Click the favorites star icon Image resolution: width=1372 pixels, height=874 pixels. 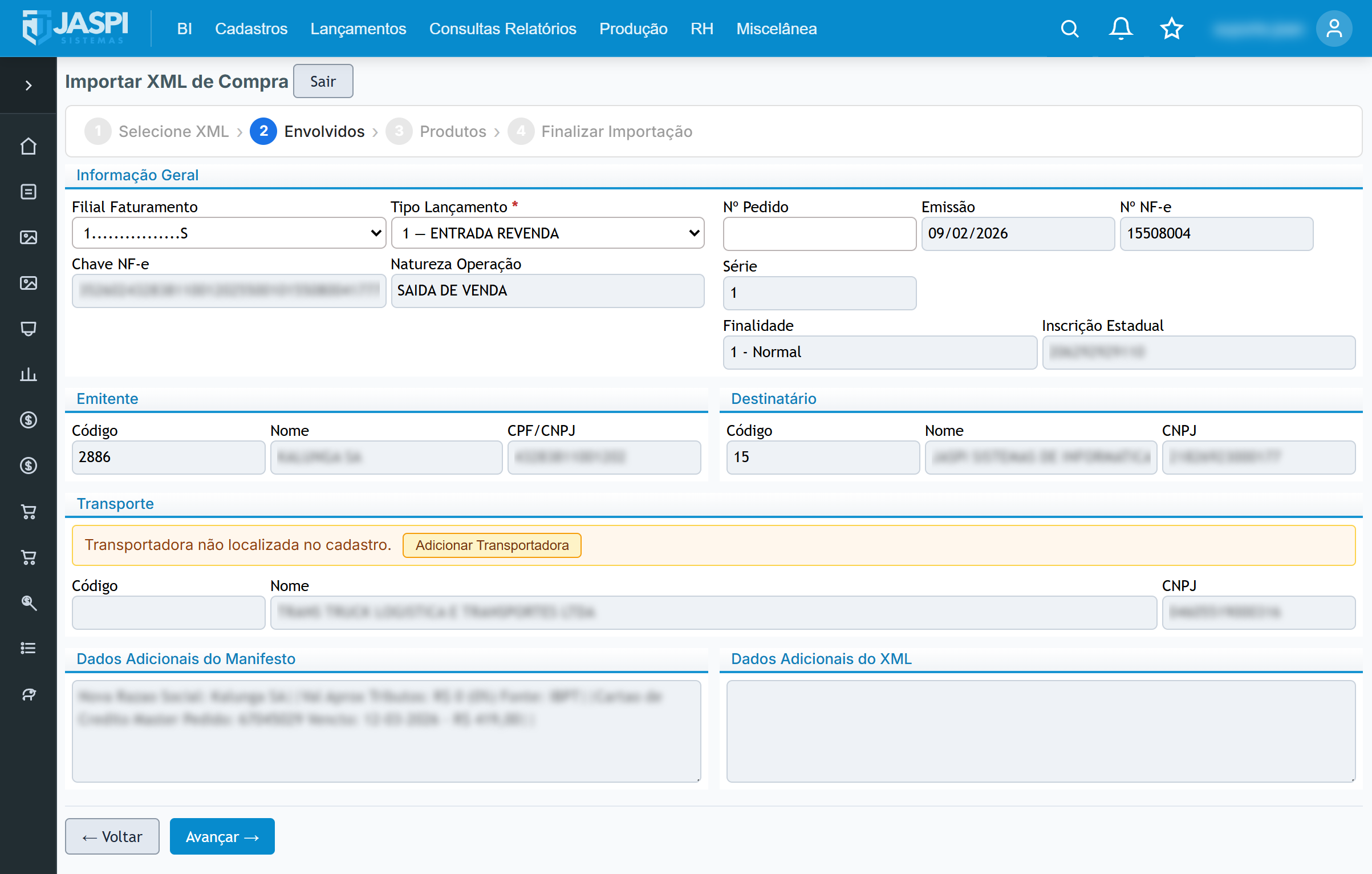click(x=1172, y=29)
